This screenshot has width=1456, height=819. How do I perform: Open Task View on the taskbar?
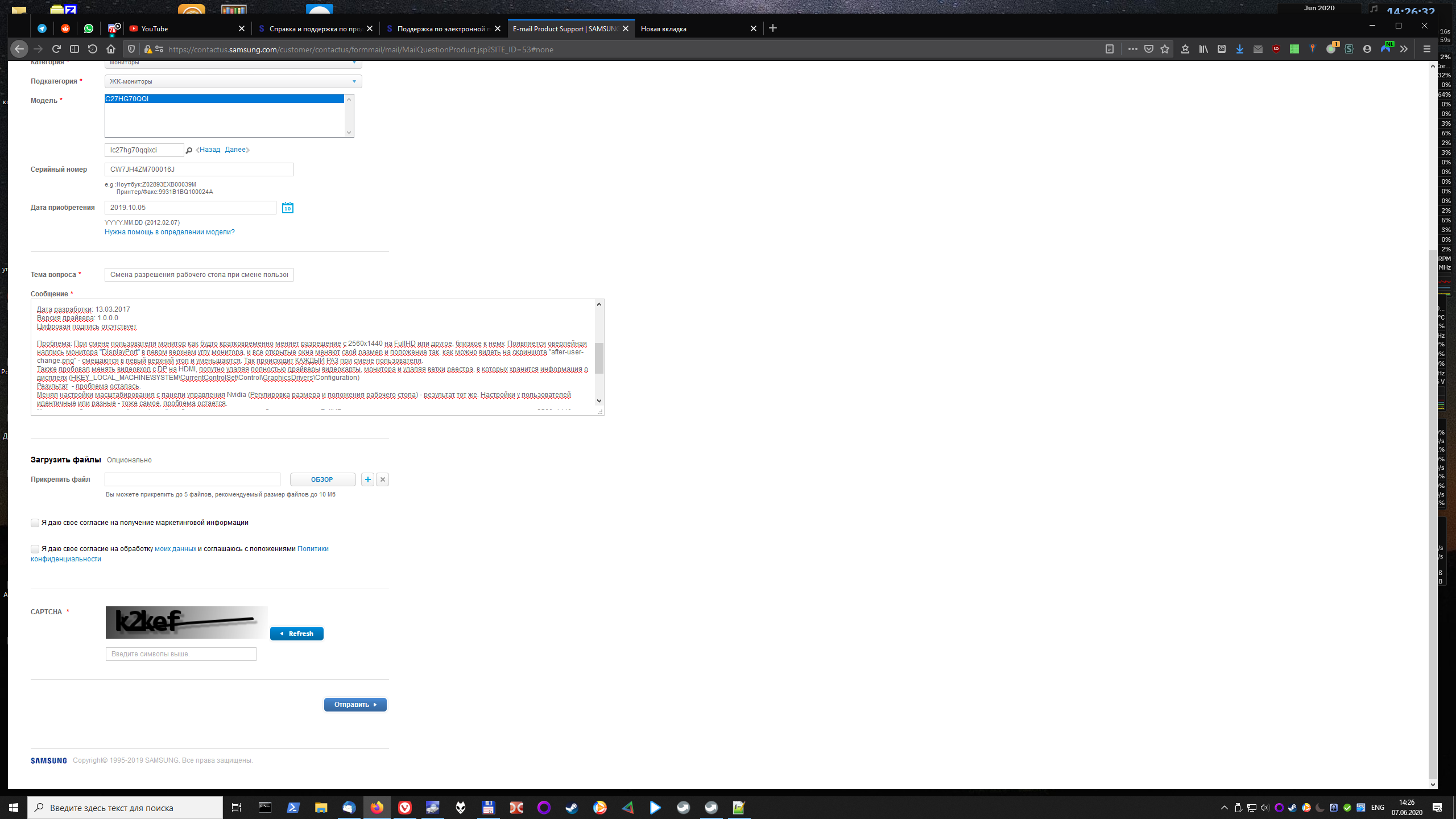pos(237,808)
